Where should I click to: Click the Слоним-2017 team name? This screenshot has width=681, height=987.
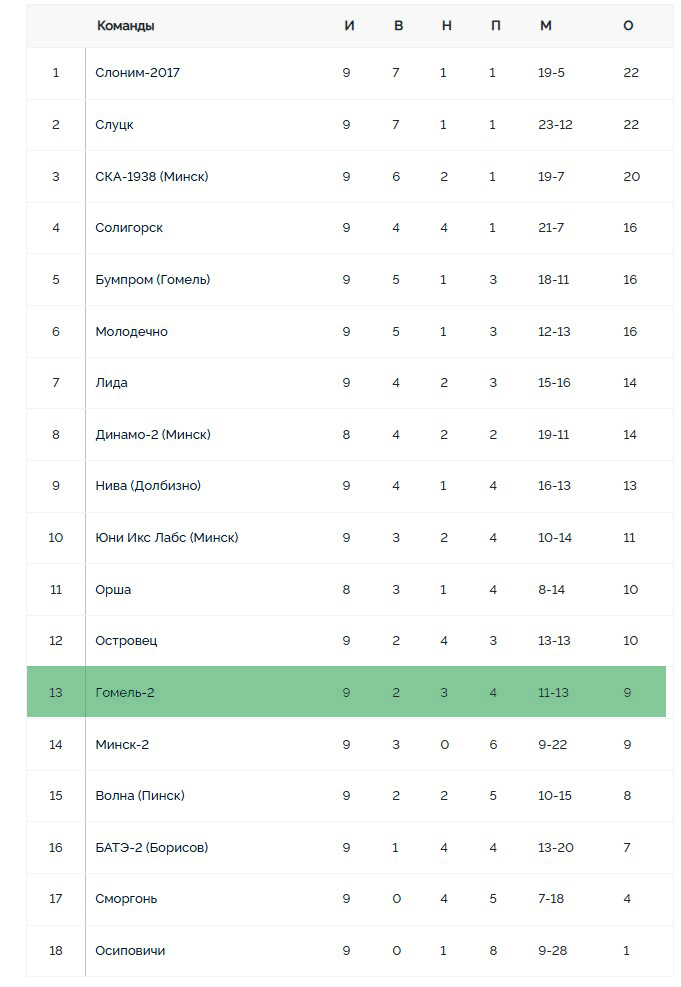tap(137, 73)
